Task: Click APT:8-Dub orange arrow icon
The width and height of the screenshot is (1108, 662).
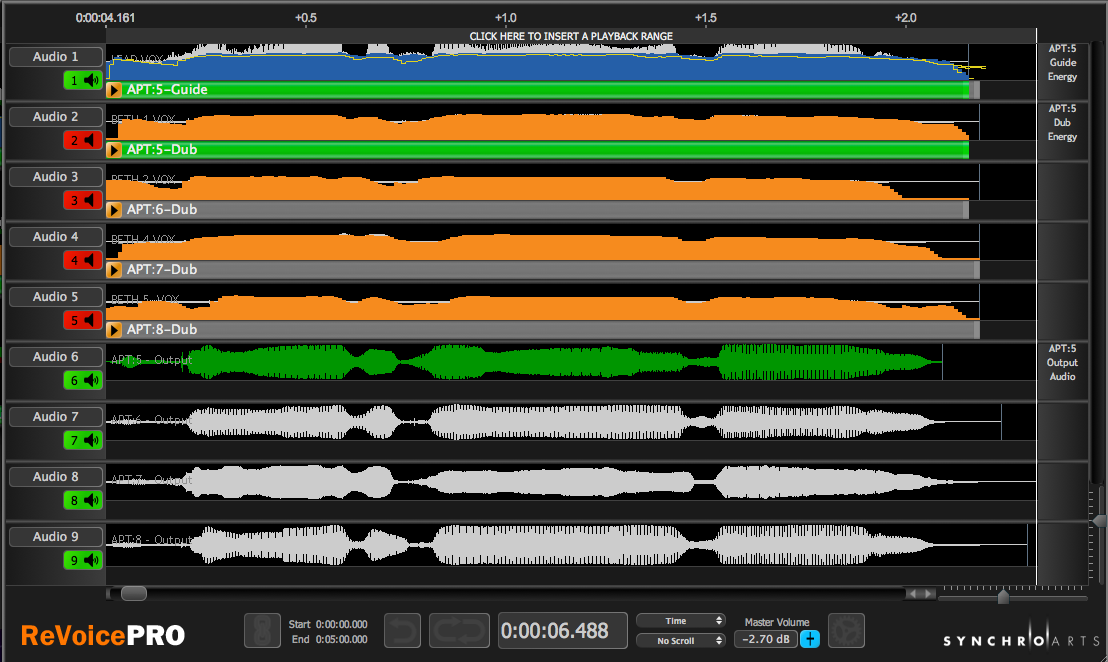Action: (115, 330)
